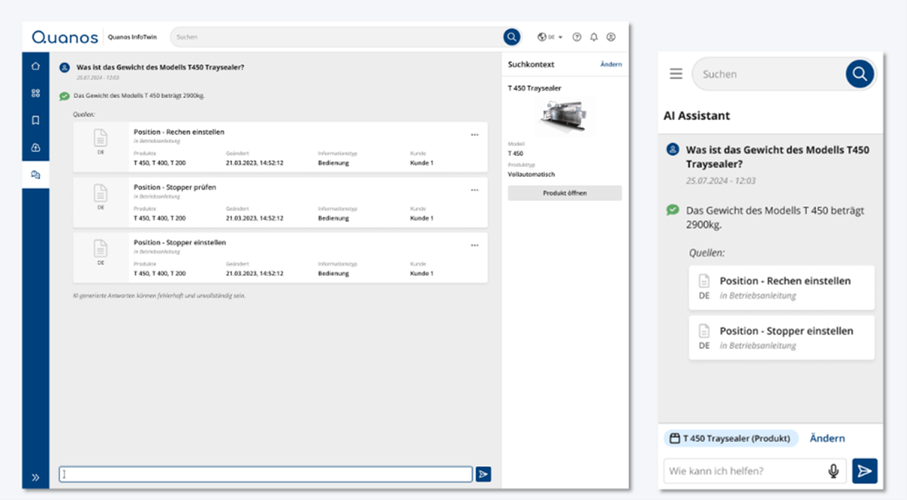The width and height of the screenshot is (907, 500).
Task: Click Ändern in the Suchkontext panel
Action: [611, 64]
